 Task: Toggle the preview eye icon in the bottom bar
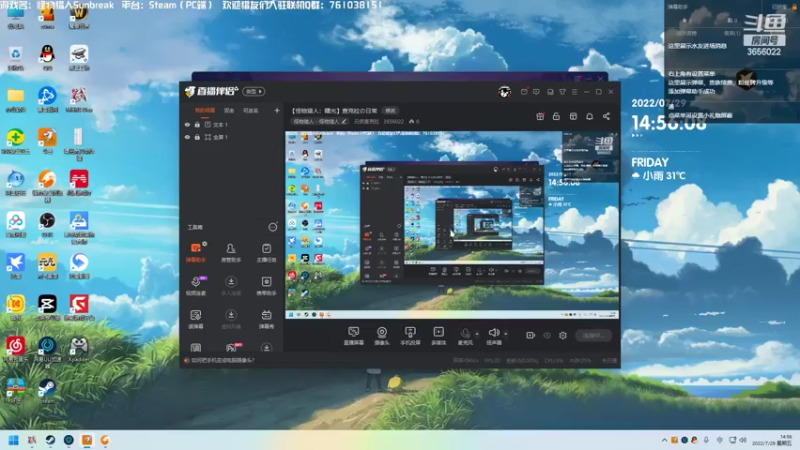click(x=547, y=335)
